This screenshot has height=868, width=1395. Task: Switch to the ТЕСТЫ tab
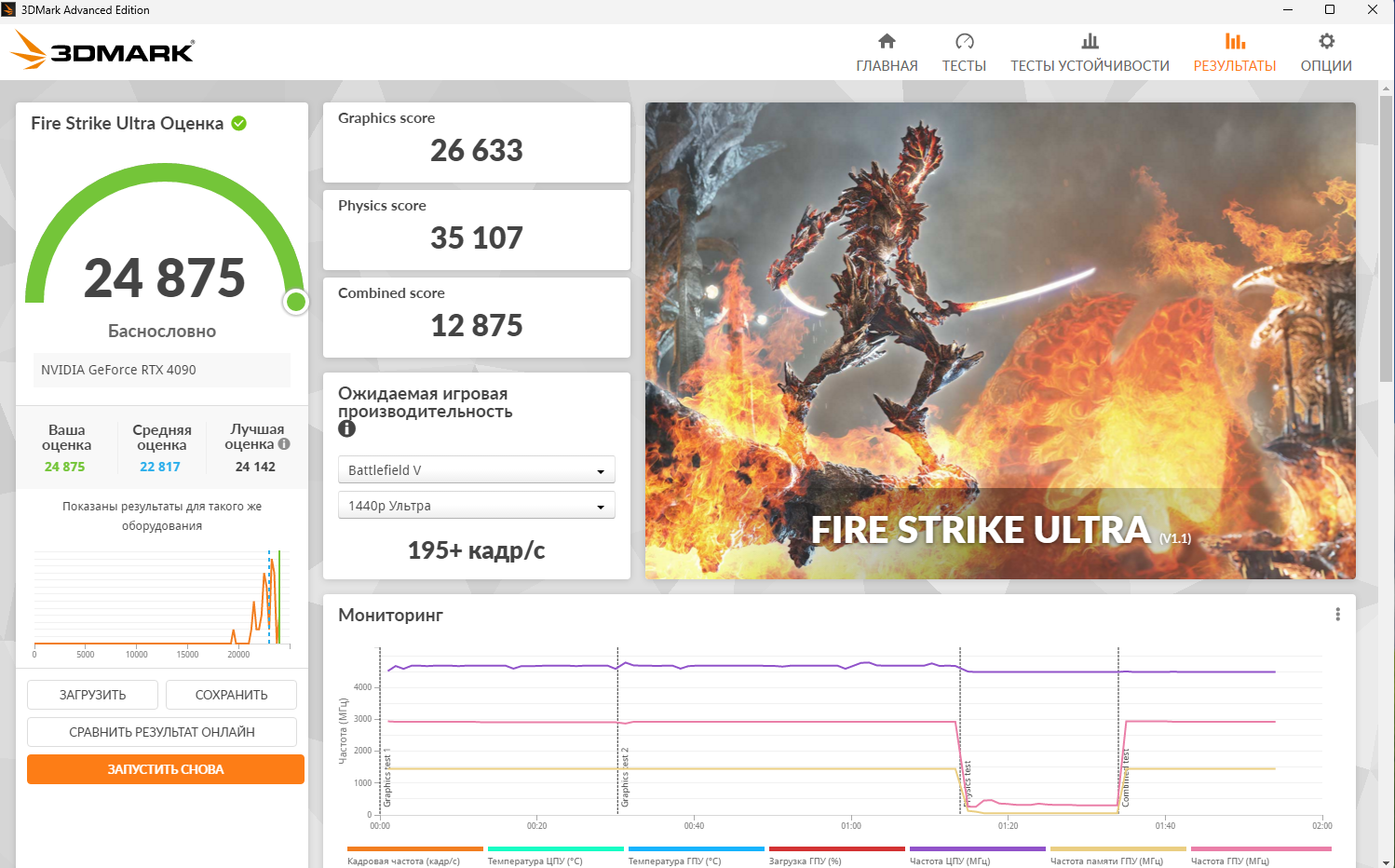tap(964, 53)
